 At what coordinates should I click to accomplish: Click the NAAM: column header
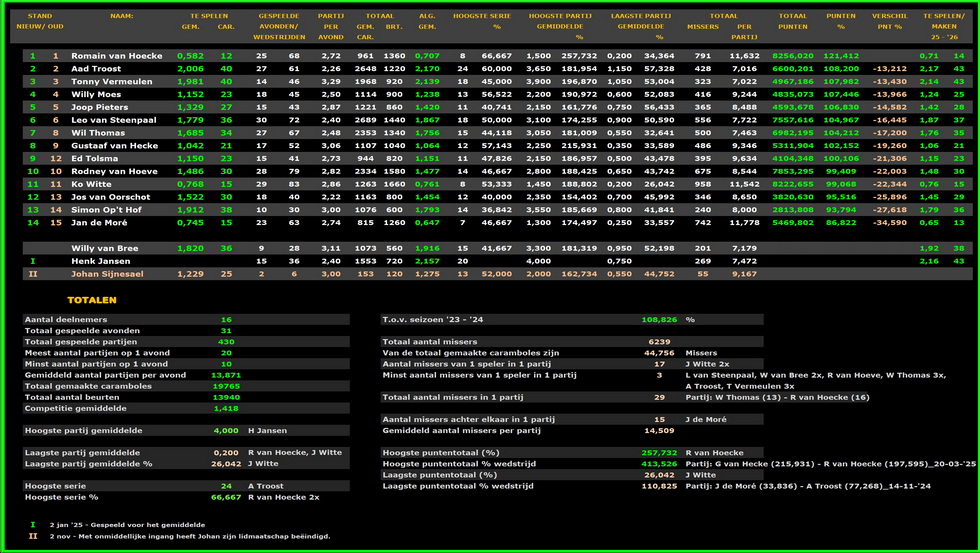121,16
